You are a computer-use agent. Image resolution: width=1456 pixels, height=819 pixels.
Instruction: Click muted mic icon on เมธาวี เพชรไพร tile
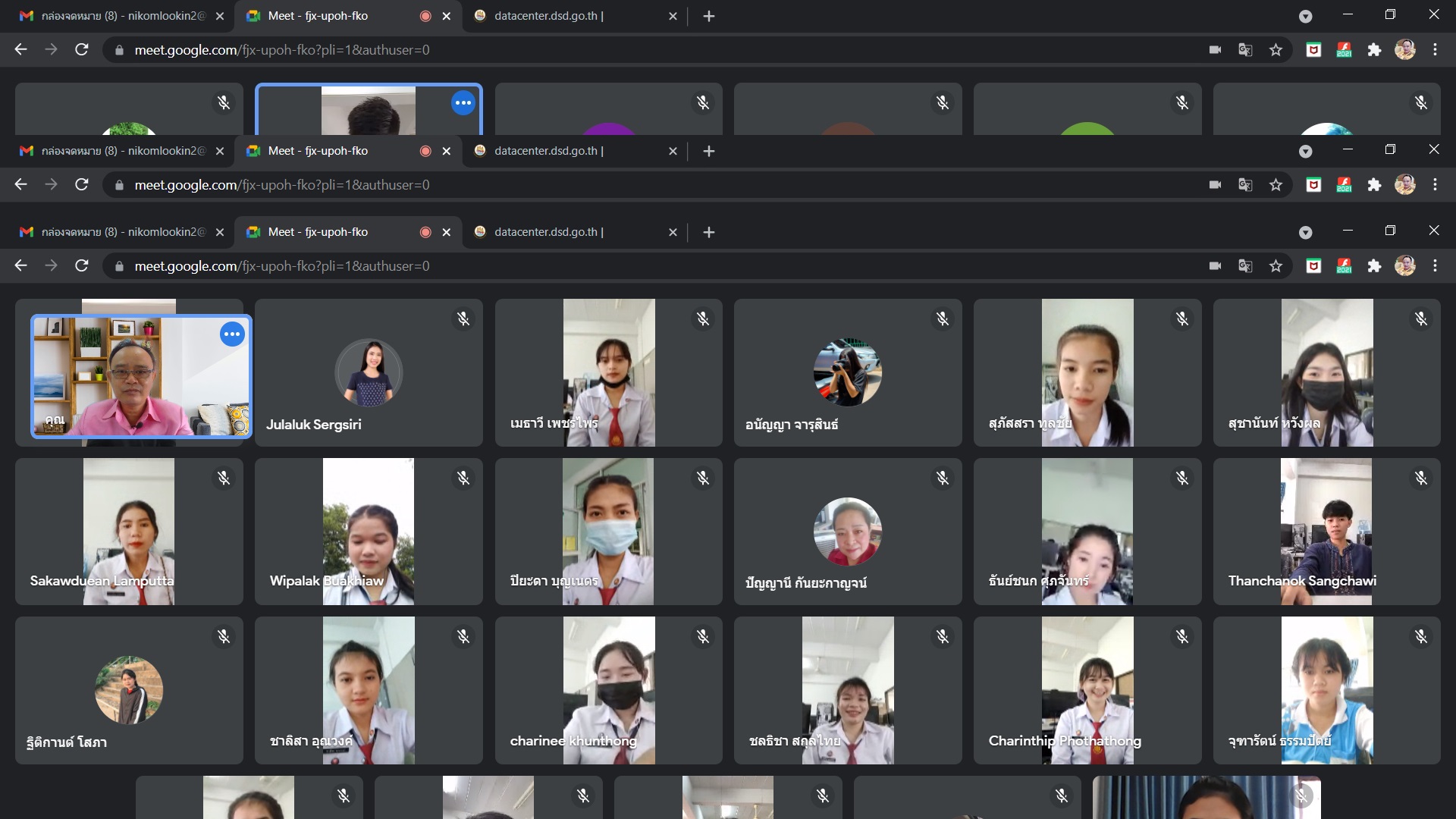(703, 319)
